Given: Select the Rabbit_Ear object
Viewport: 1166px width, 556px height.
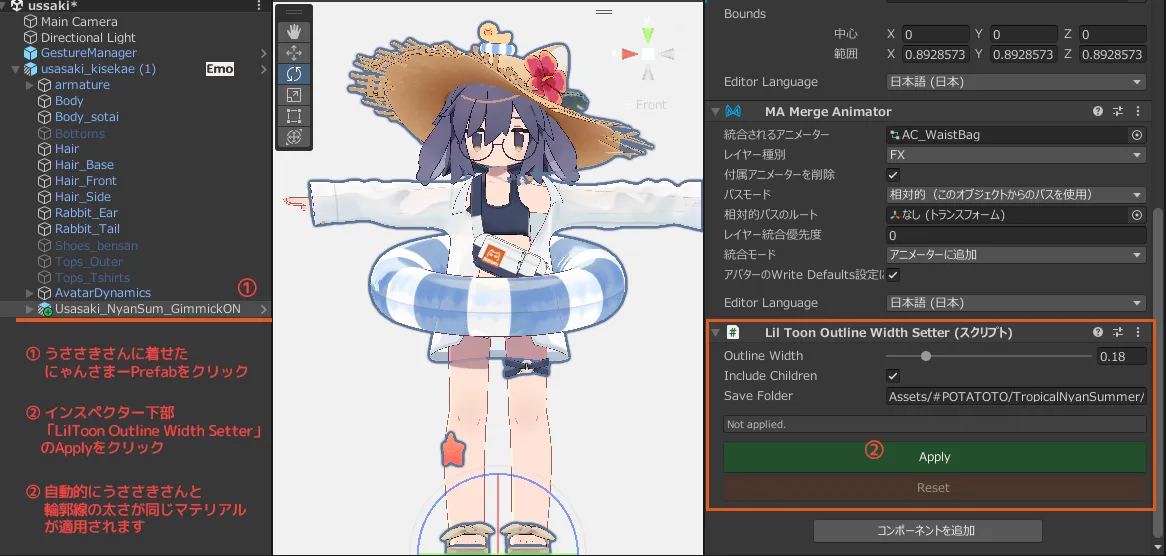Looking at the screenshot, I should (x=86, y=213).
